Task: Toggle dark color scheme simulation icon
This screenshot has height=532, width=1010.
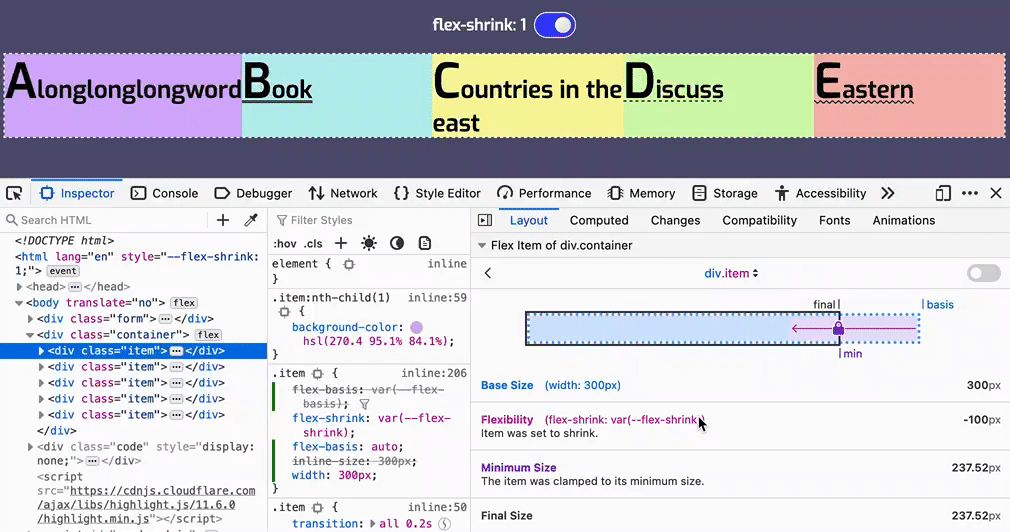Action: click(397, 243)
